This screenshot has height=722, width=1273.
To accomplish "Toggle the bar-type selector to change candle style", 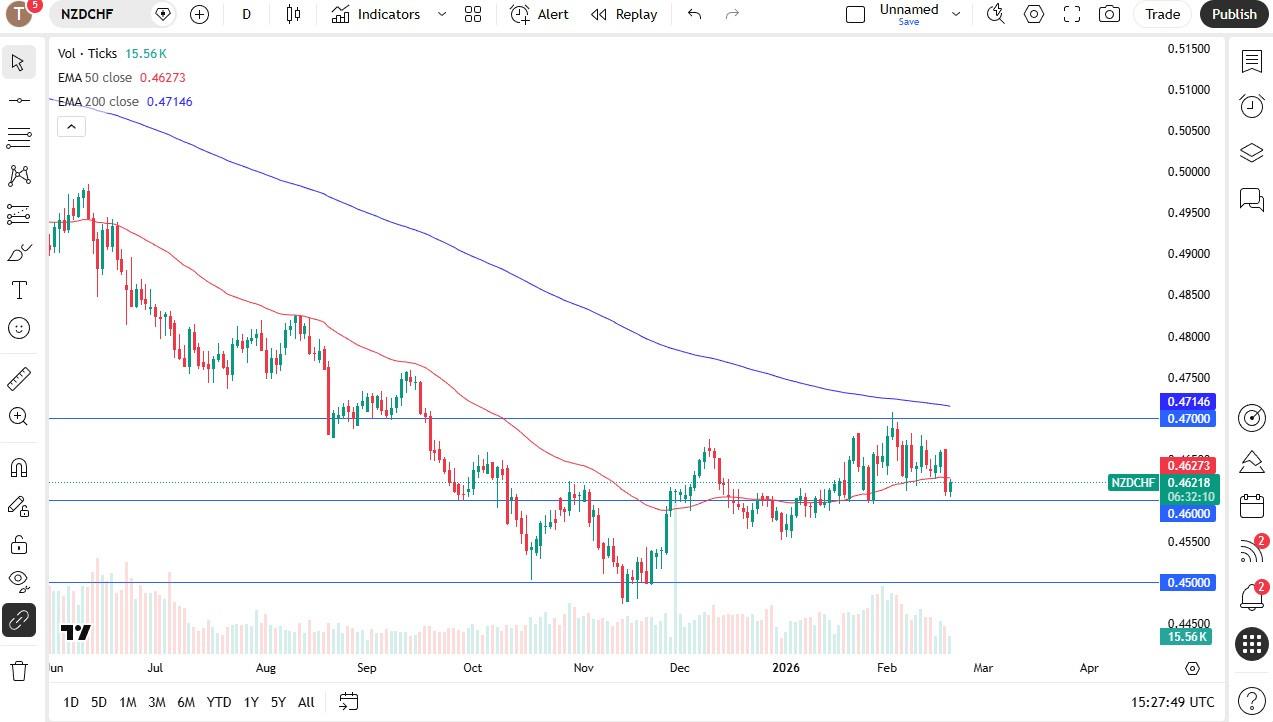I will click(x=293, y=14).
